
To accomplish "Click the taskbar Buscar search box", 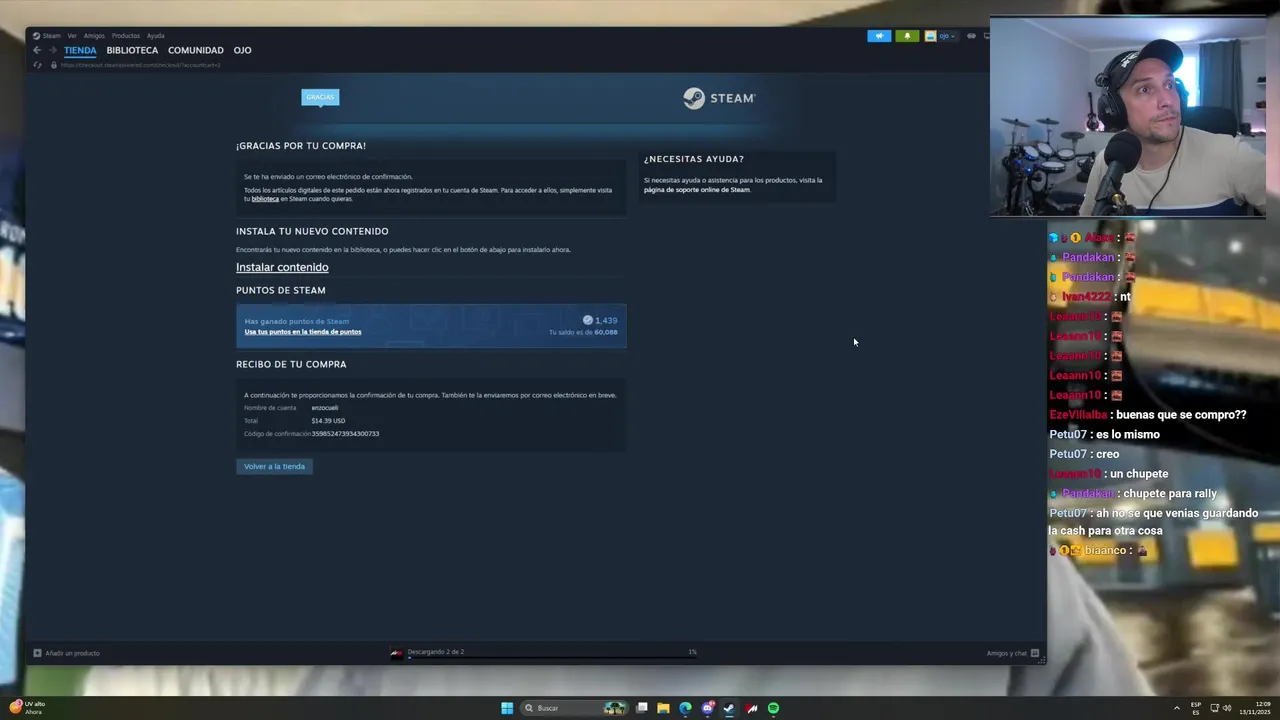I will coord(573,708).
